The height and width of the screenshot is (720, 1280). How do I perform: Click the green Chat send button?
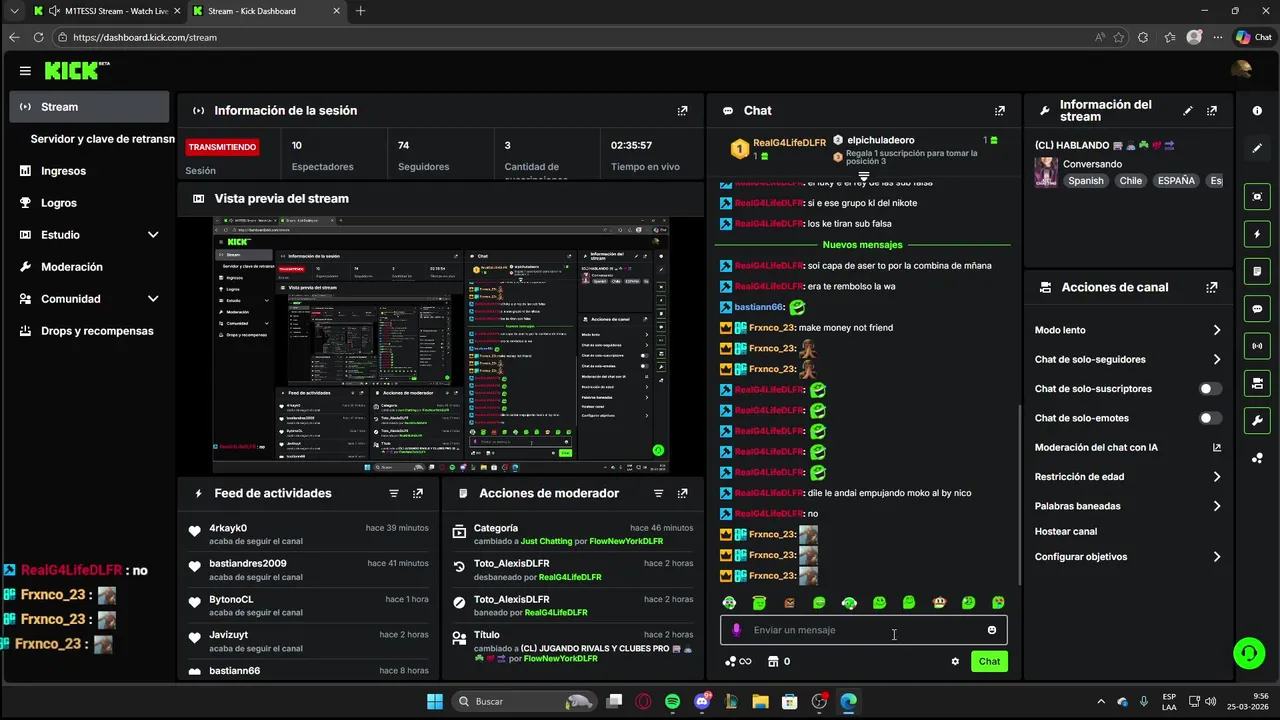point(989,661)
